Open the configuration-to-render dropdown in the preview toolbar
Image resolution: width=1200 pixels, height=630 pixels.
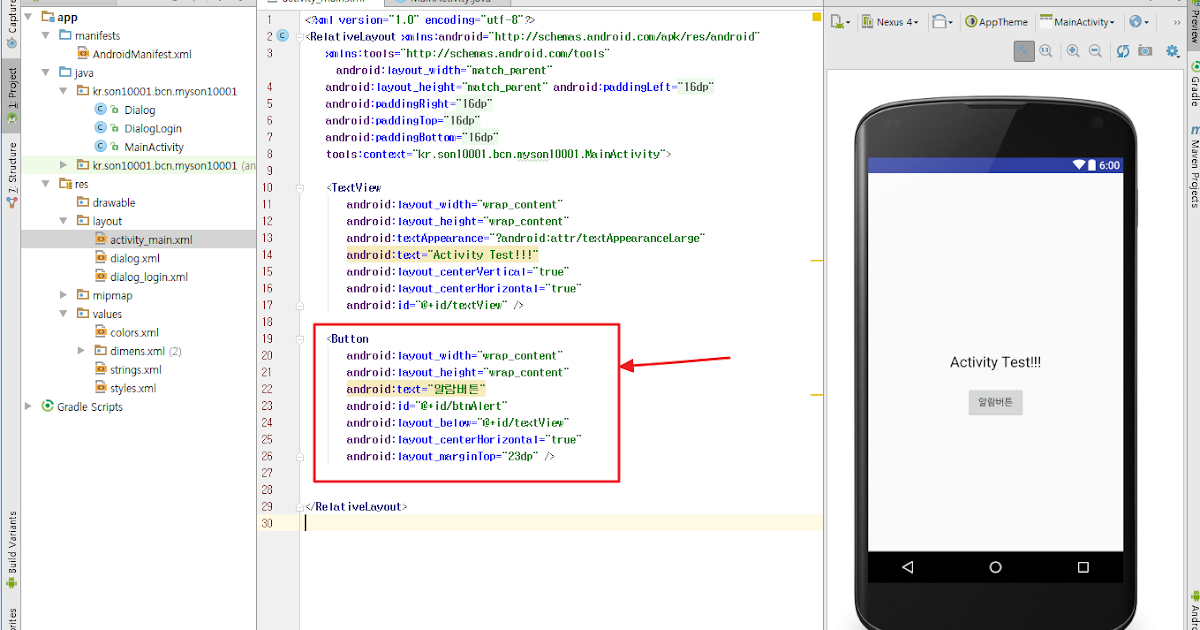click(841, 22)
